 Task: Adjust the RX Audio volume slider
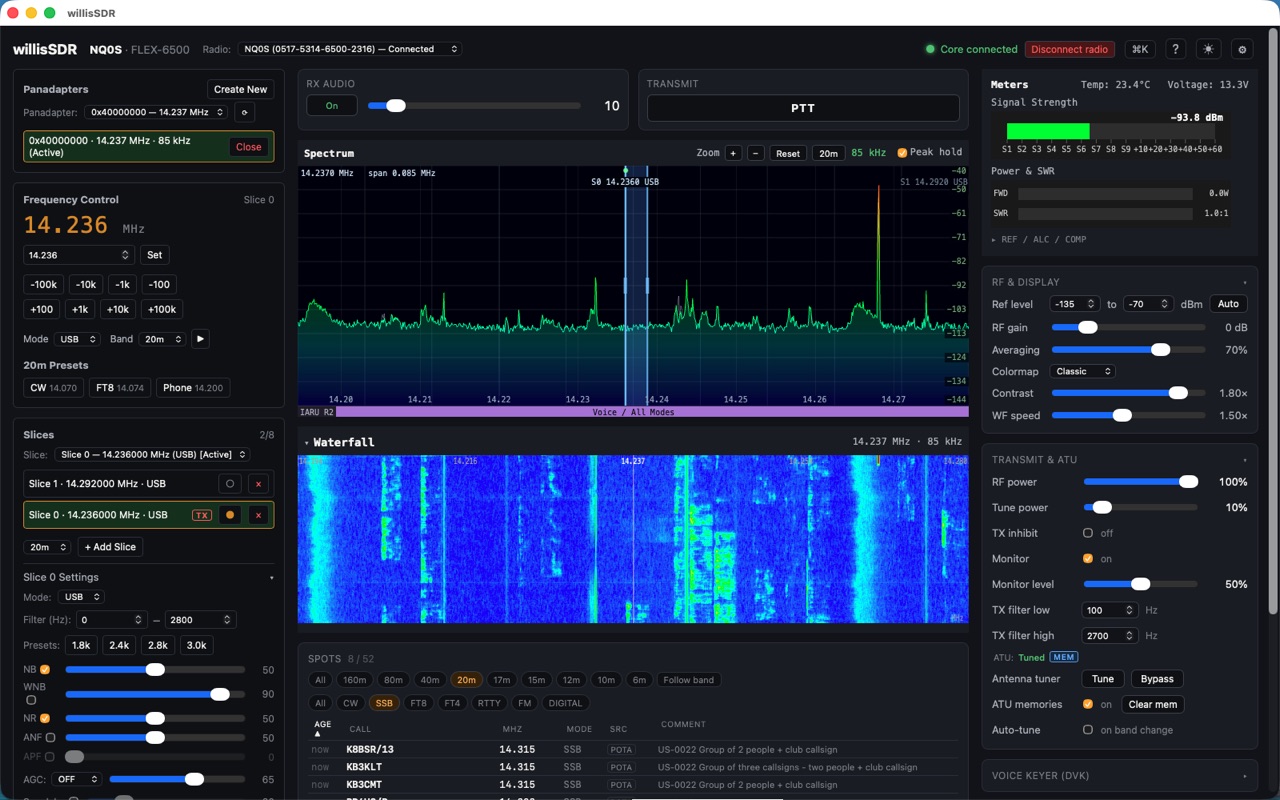[x=474, y=106]
